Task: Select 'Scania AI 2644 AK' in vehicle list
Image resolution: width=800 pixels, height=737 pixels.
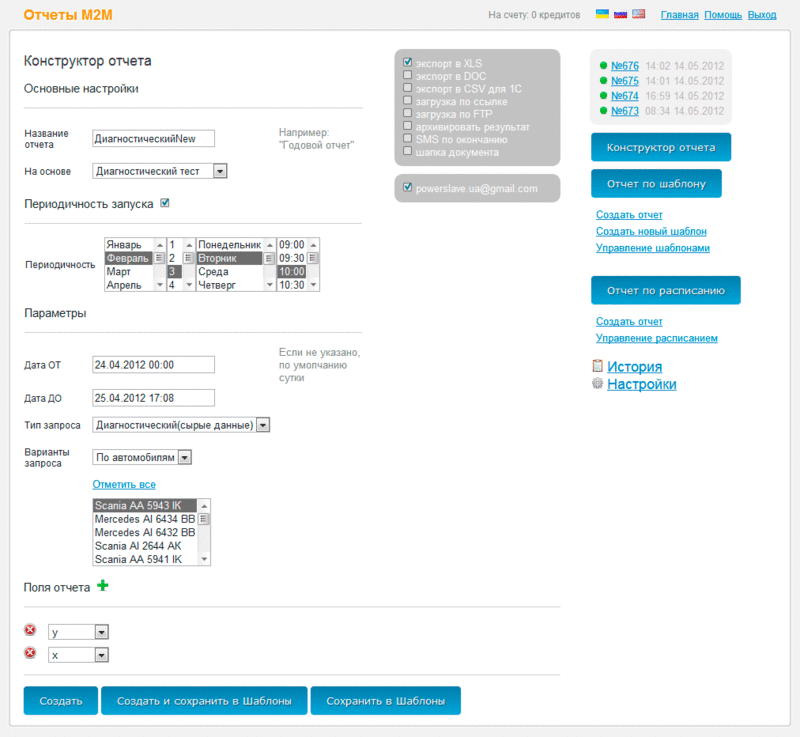Action: [145, 546]
